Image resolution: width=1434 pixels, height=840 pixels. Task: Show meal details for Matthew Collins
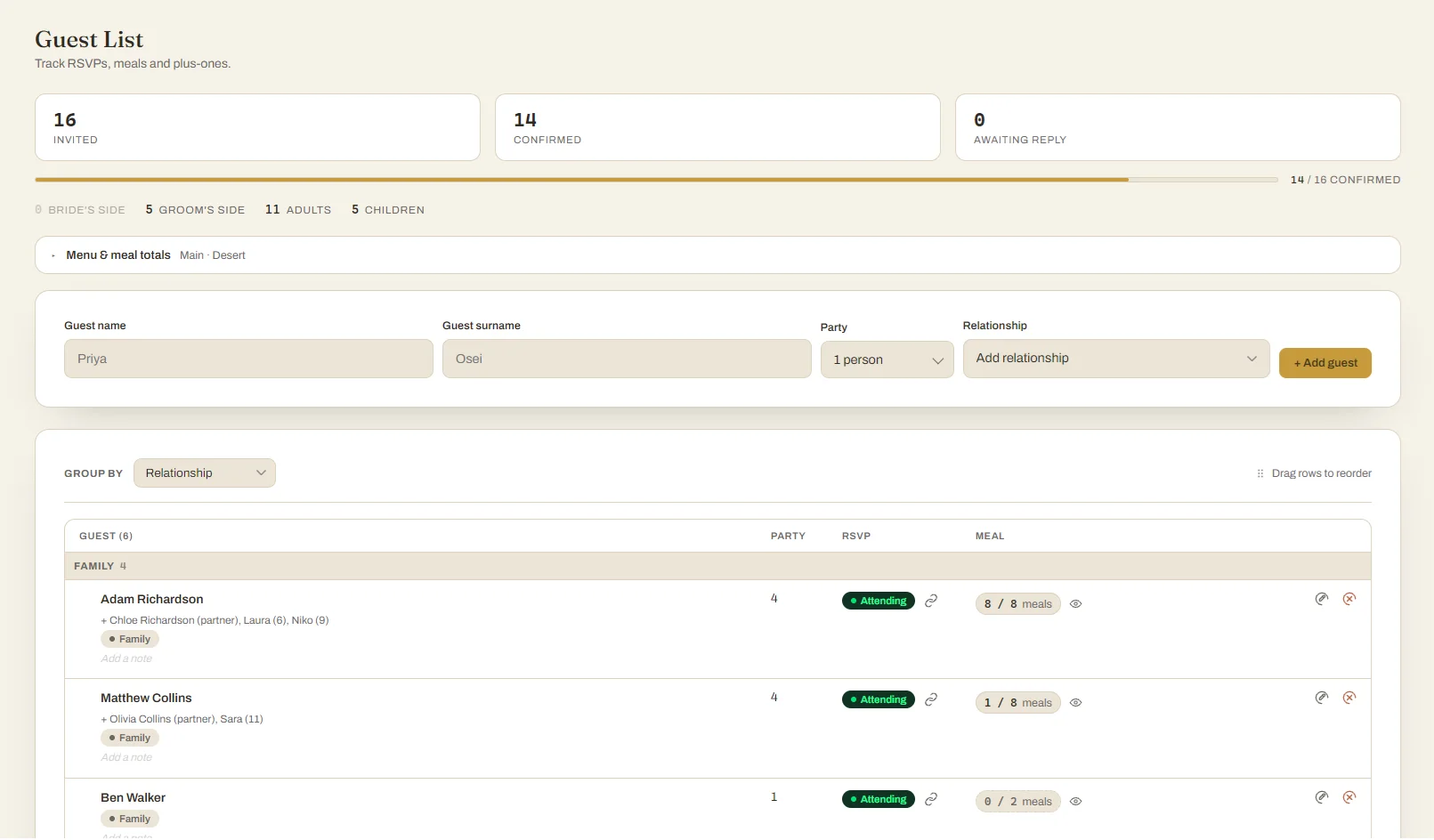click(1075, 702)
